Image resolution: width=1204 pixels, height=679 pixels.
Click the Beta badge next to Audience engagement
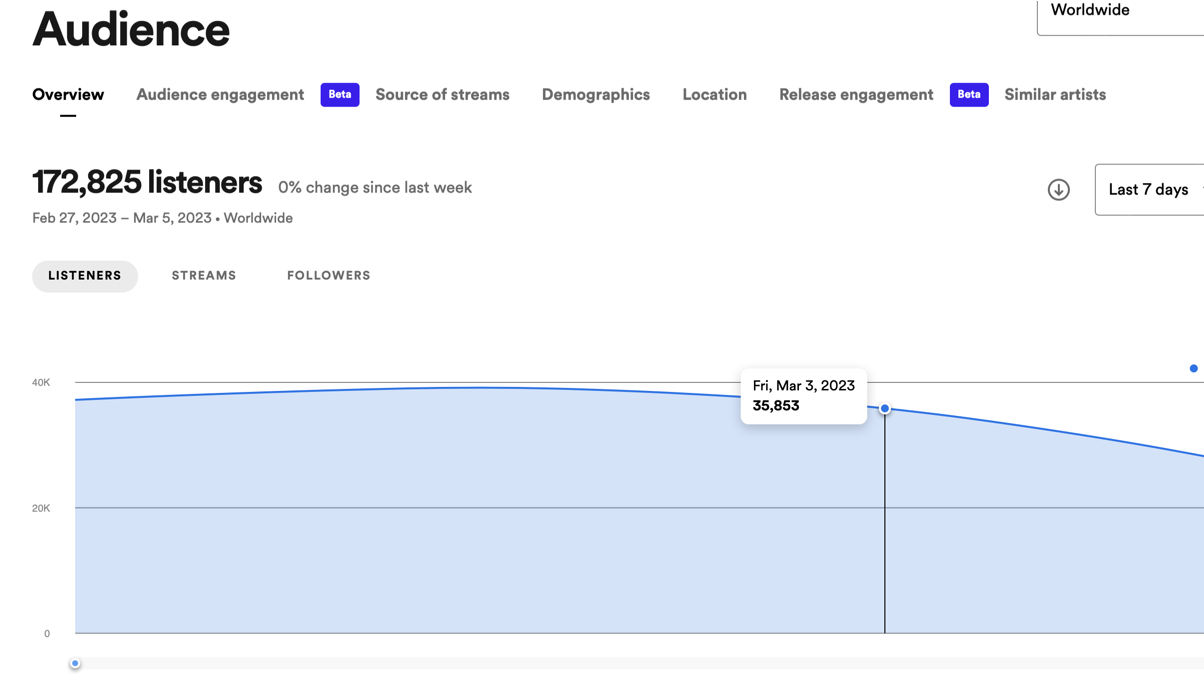click(340, 95)
